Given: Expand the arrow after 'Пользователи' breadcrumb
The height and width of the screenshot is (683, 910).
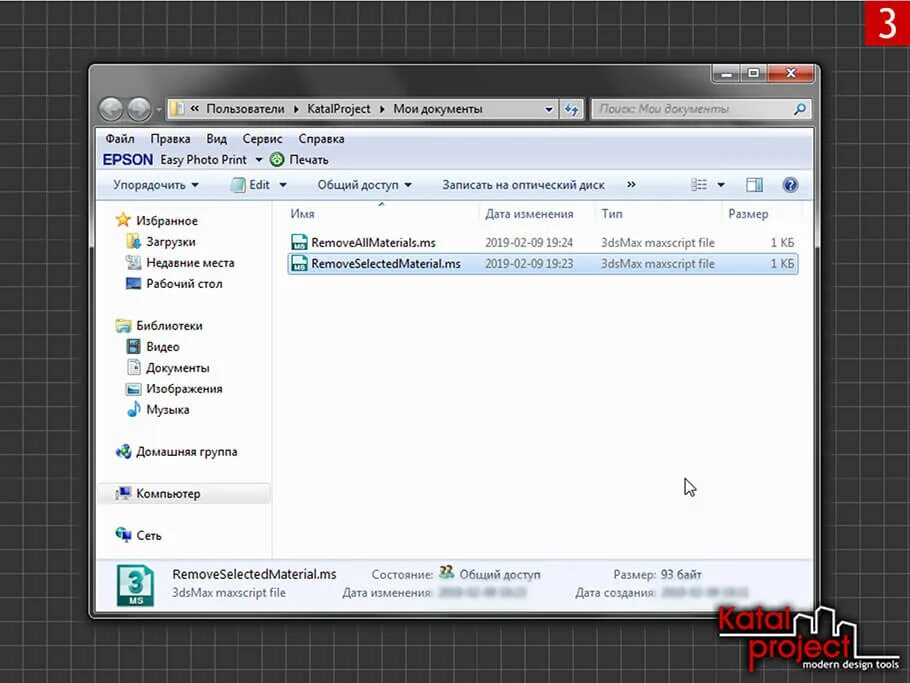Looking at the screenshot, I should (x=296, y=109).
